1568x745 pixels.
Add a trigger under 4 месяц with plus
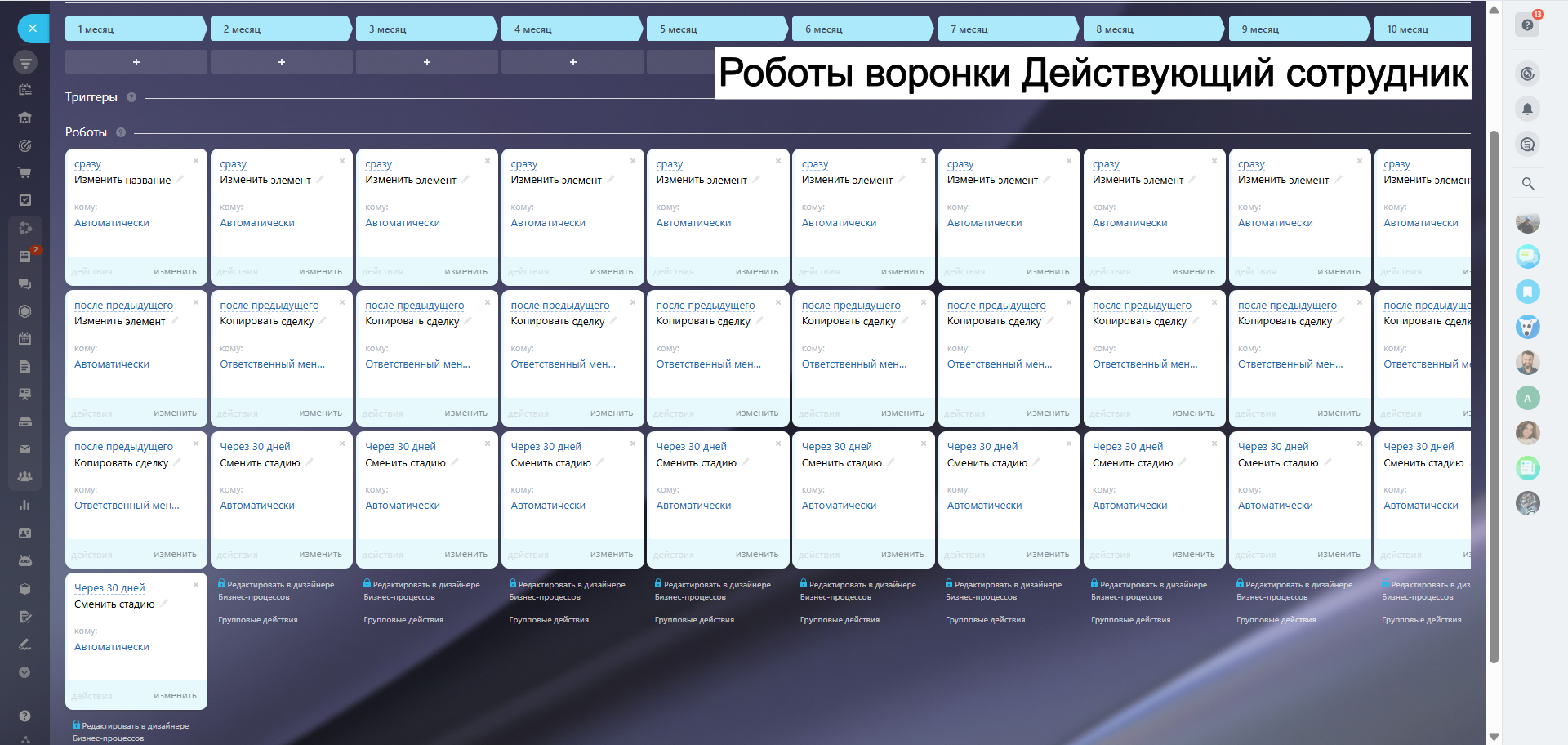click(x=572, y=62)
